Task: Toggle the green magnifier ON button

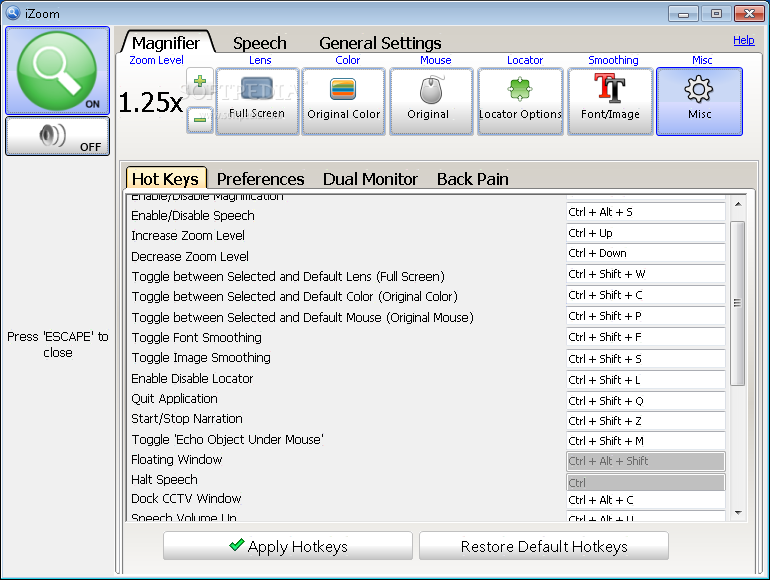Action: point(57,71)
